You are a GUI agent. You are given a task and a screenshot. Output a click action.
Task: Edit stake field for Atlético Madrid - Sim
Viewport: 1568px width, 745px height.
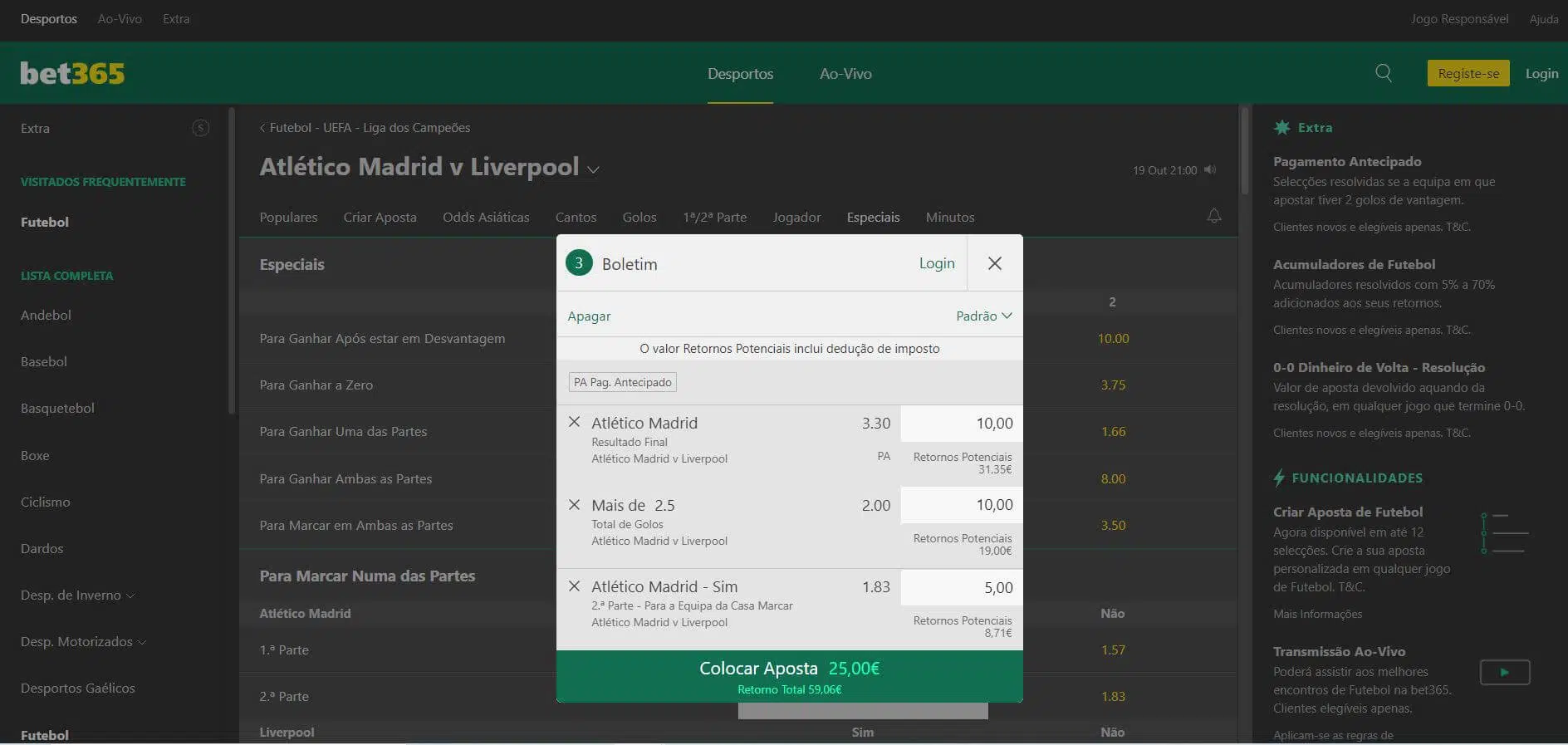pos(962,587)
